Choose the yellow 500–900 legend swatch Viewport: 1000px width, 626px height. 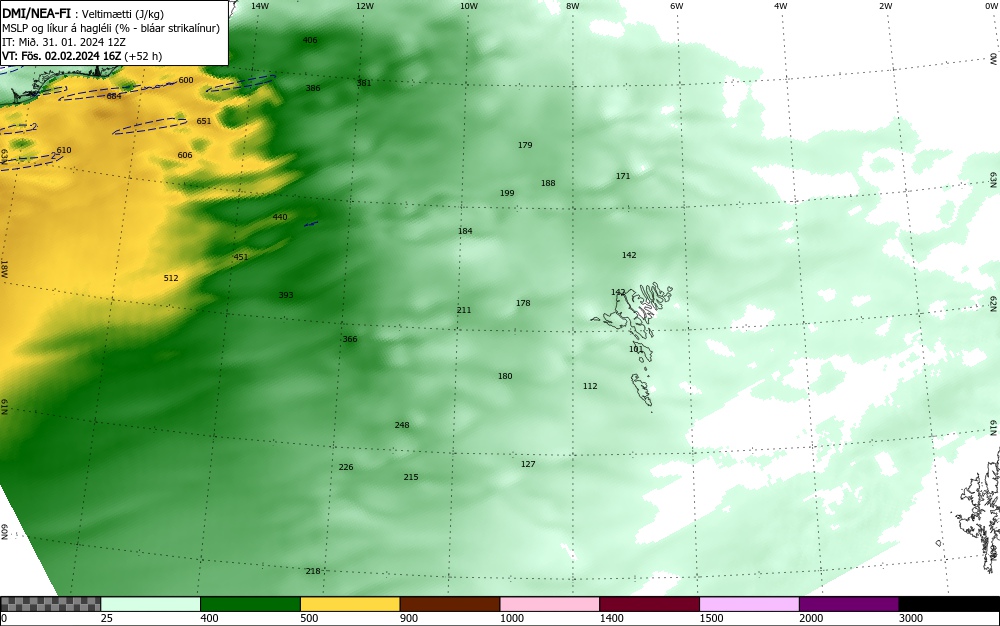point(350,604)
